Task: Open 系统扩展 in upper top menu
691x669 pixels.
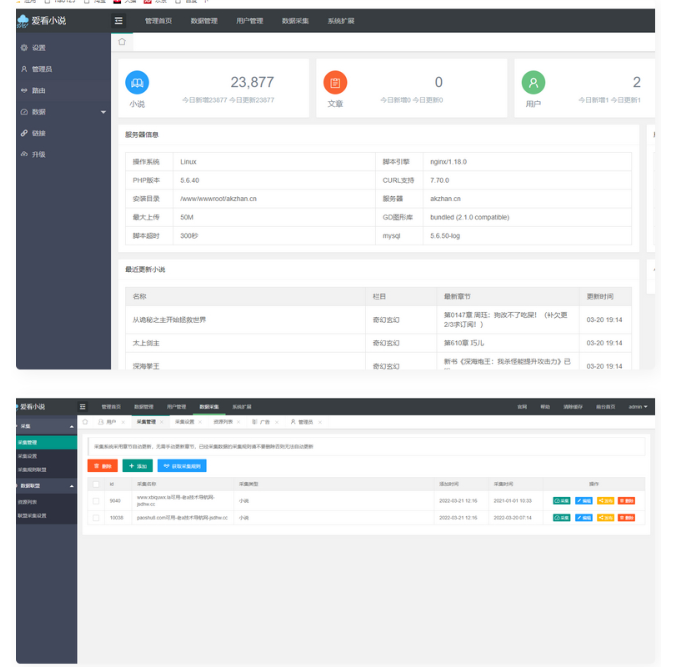Action: (341, 20)
